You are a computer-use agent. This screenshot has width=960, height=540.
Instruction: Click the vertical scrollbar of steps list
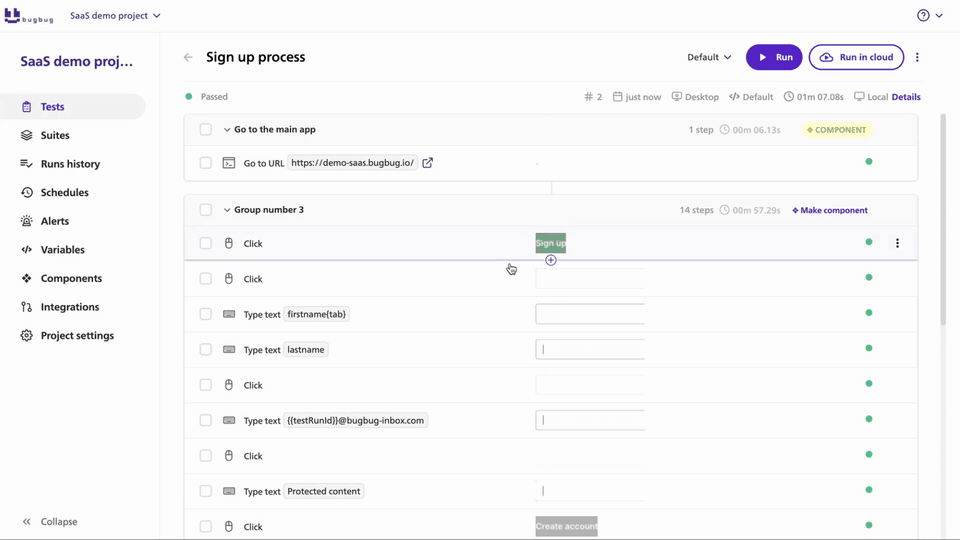click(943, 220)
